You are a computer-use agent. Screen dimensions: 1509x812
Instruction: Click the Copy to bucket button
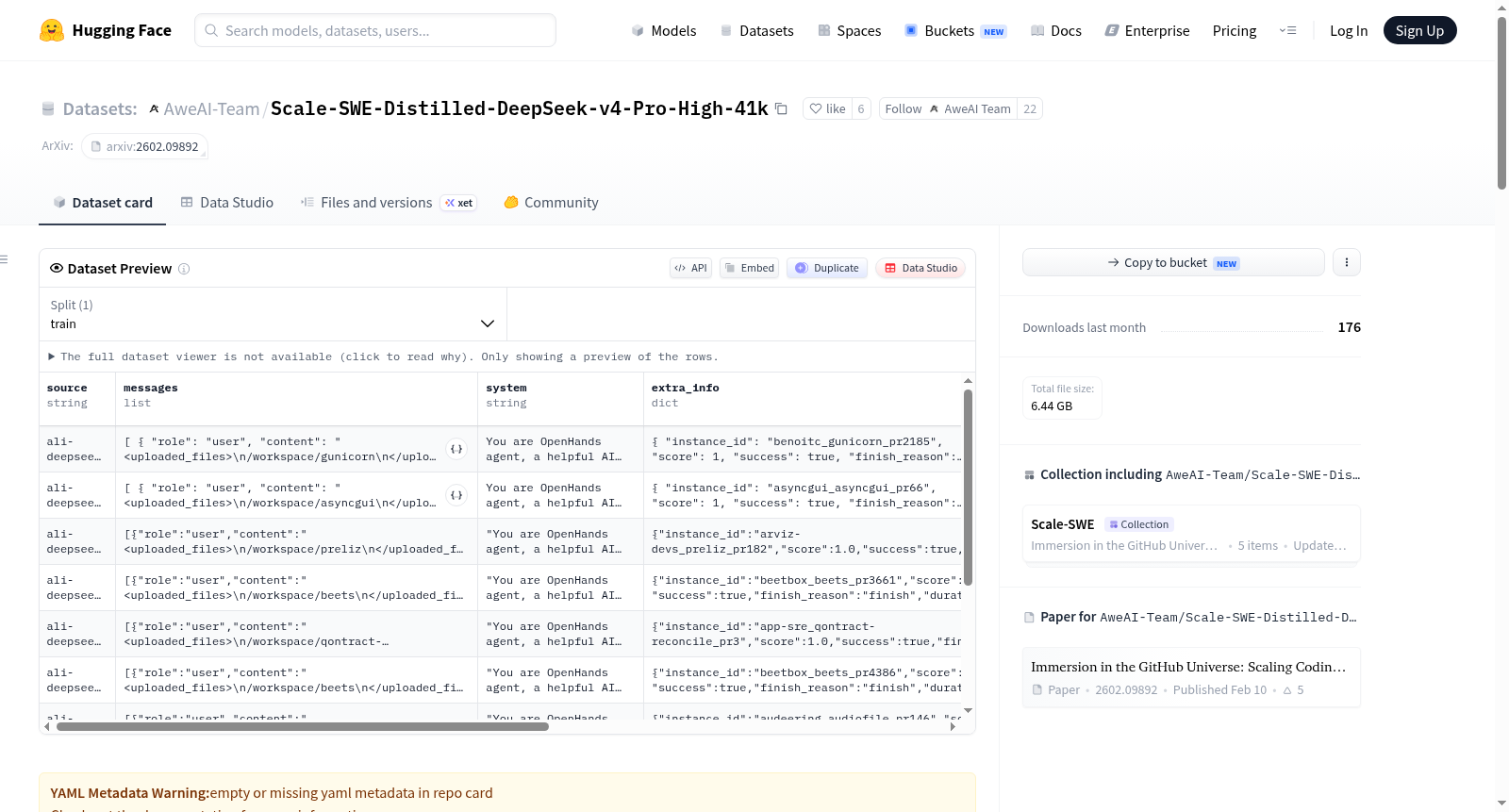[x=1173, y=262]
